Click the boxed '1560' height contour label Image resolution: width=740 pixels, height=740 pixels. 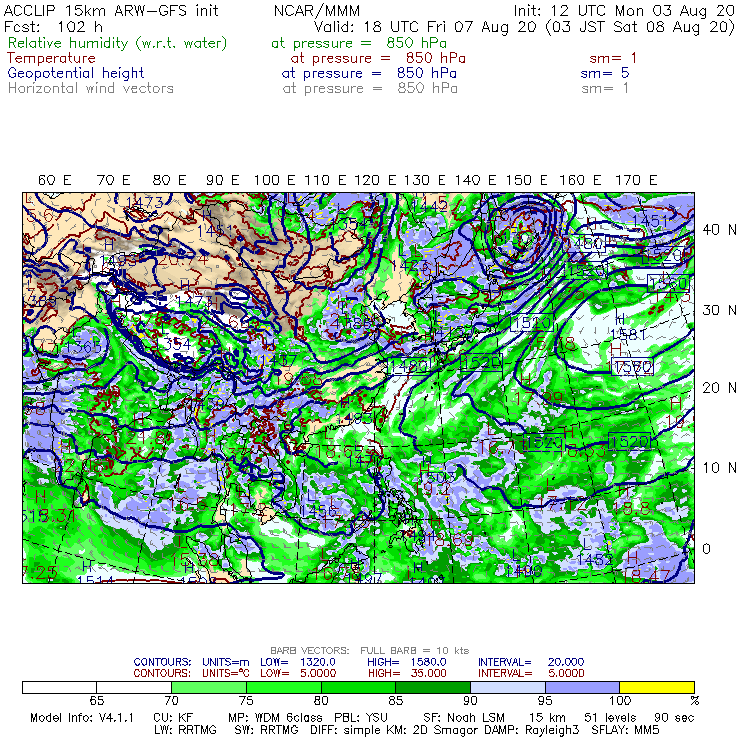[x=669, y=283]
